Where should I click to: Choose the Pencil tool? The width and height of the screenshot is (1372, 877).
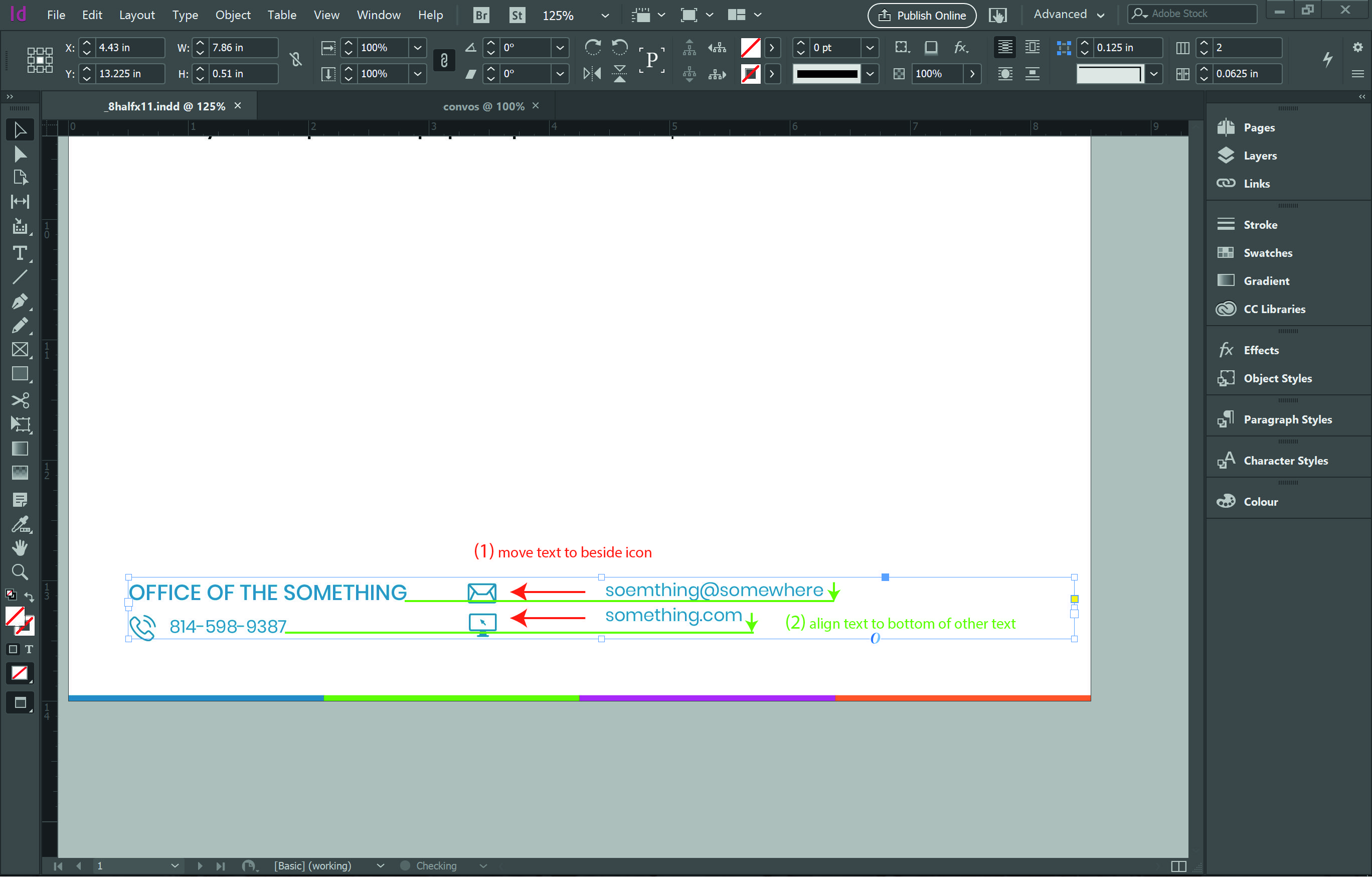point(20,325)
